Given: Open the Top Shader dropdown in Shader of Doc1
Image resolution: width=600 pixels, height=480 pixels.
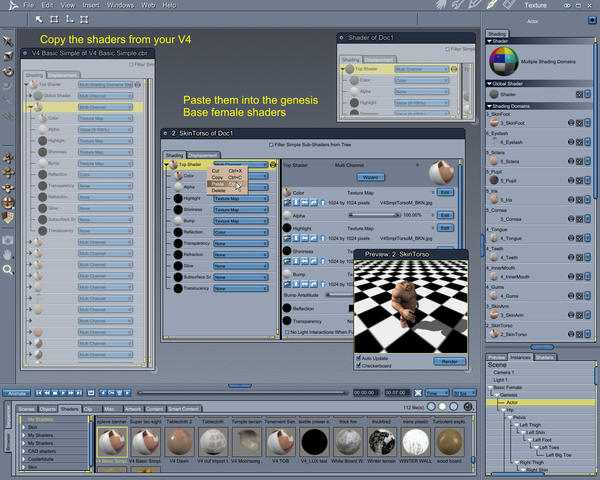Looking at the screenshot, I should (x=421, y=69).
